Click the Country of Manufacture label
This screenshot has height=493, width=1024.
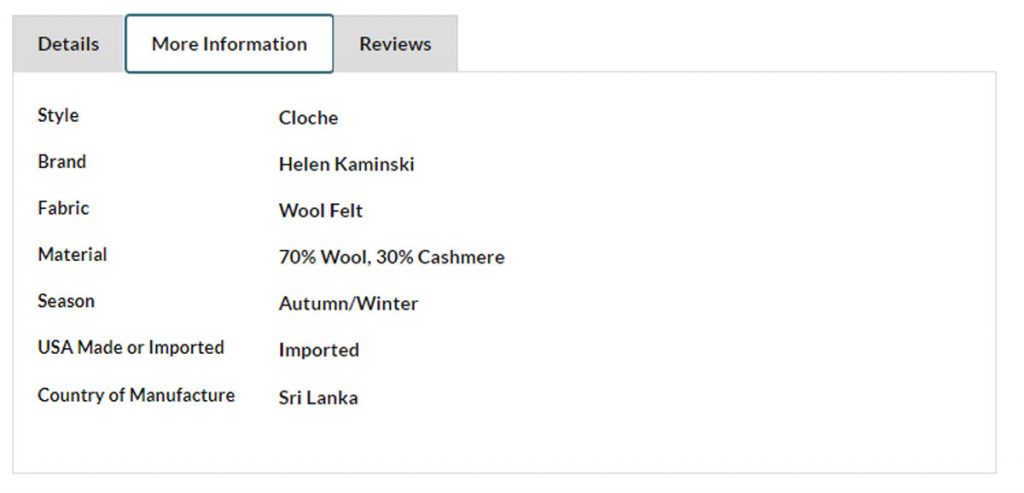click(136, 395)
